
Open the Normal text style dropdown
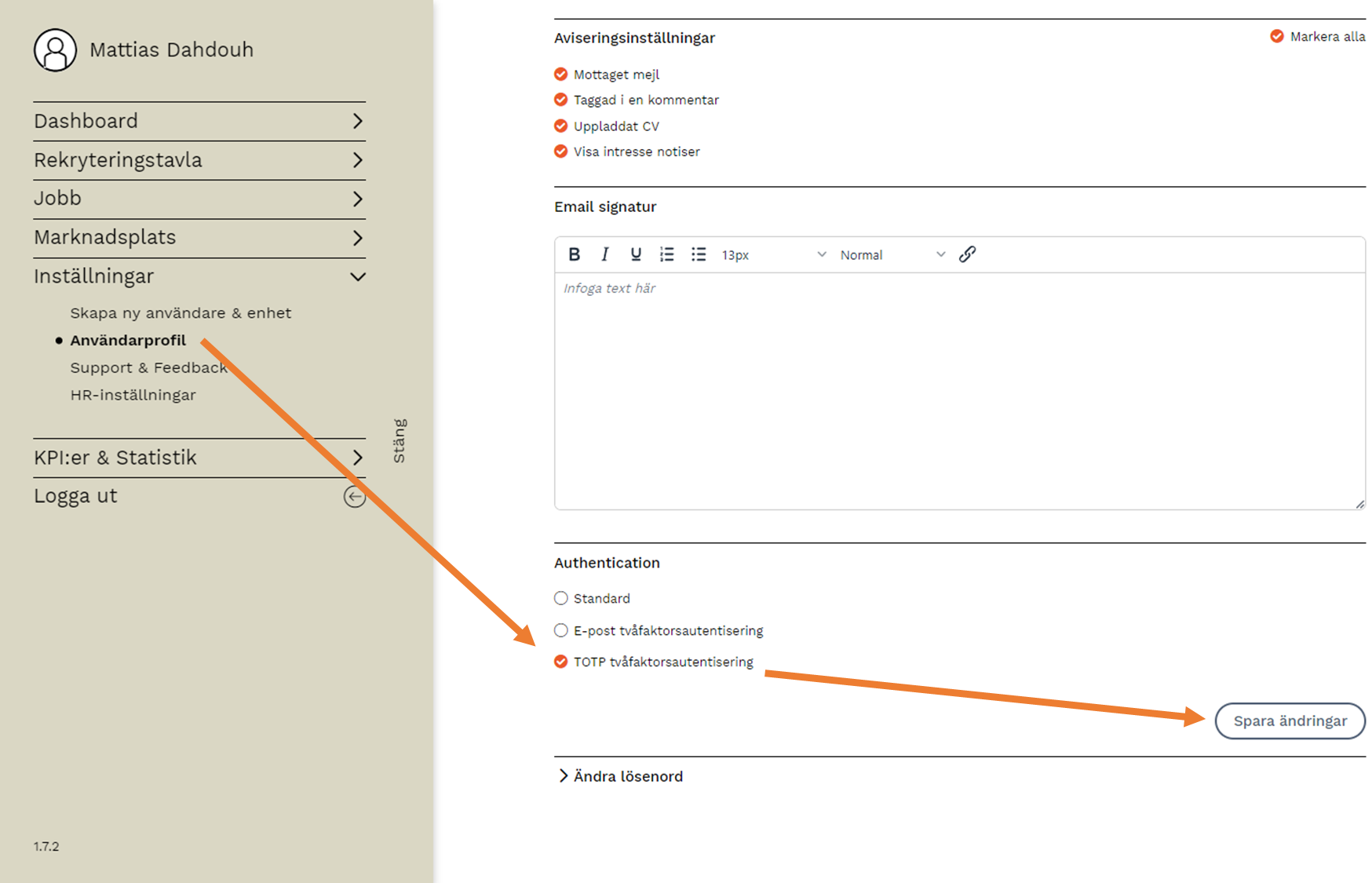[892, 255]
